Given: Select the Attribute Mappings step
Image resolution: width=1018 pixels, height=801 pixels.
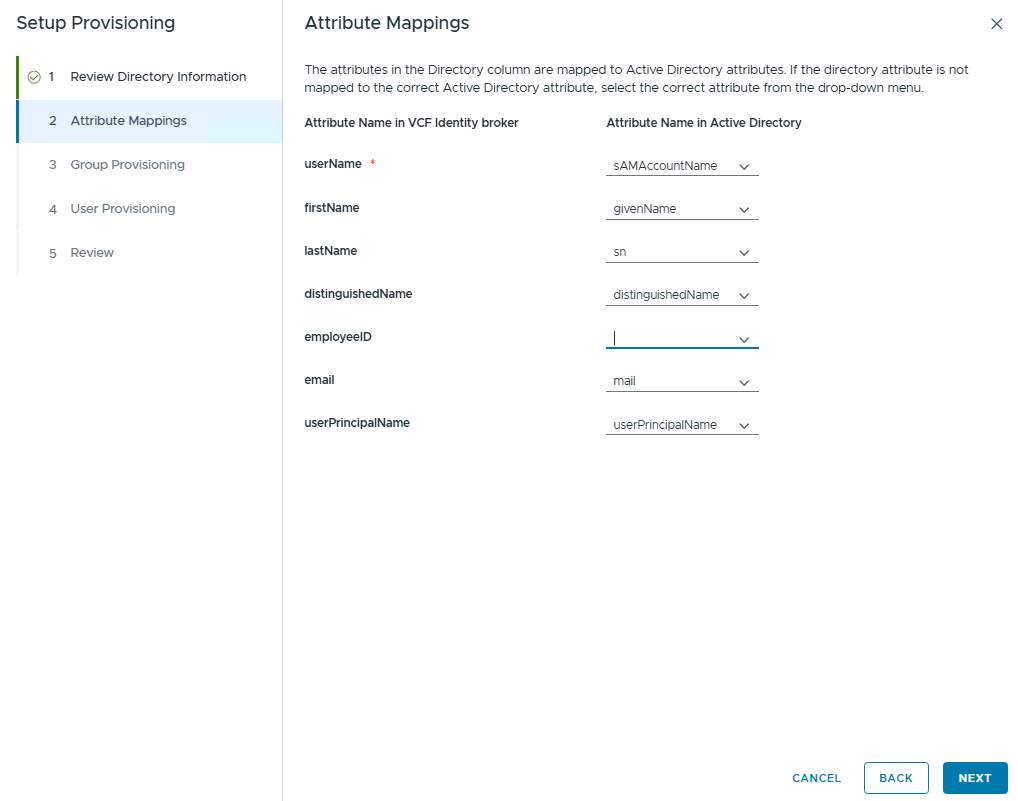Looking at the screenshot, I should click(x=149, y=121).
